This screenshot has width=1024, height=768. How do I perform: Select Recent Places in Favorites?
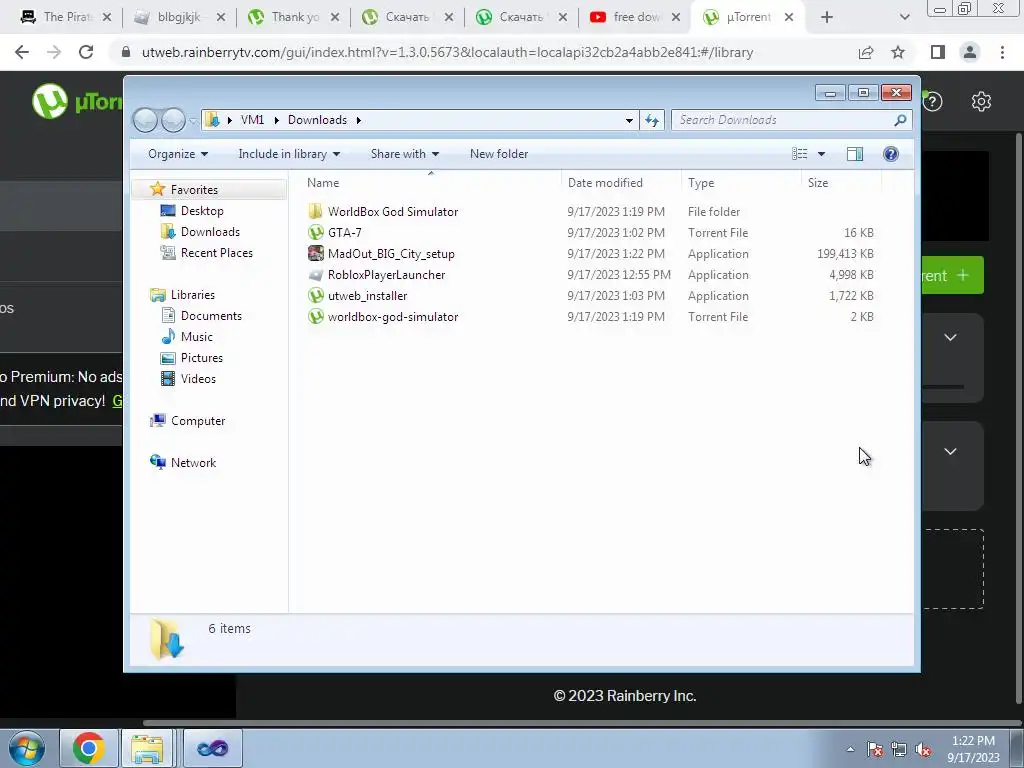(x=206, y=253)
